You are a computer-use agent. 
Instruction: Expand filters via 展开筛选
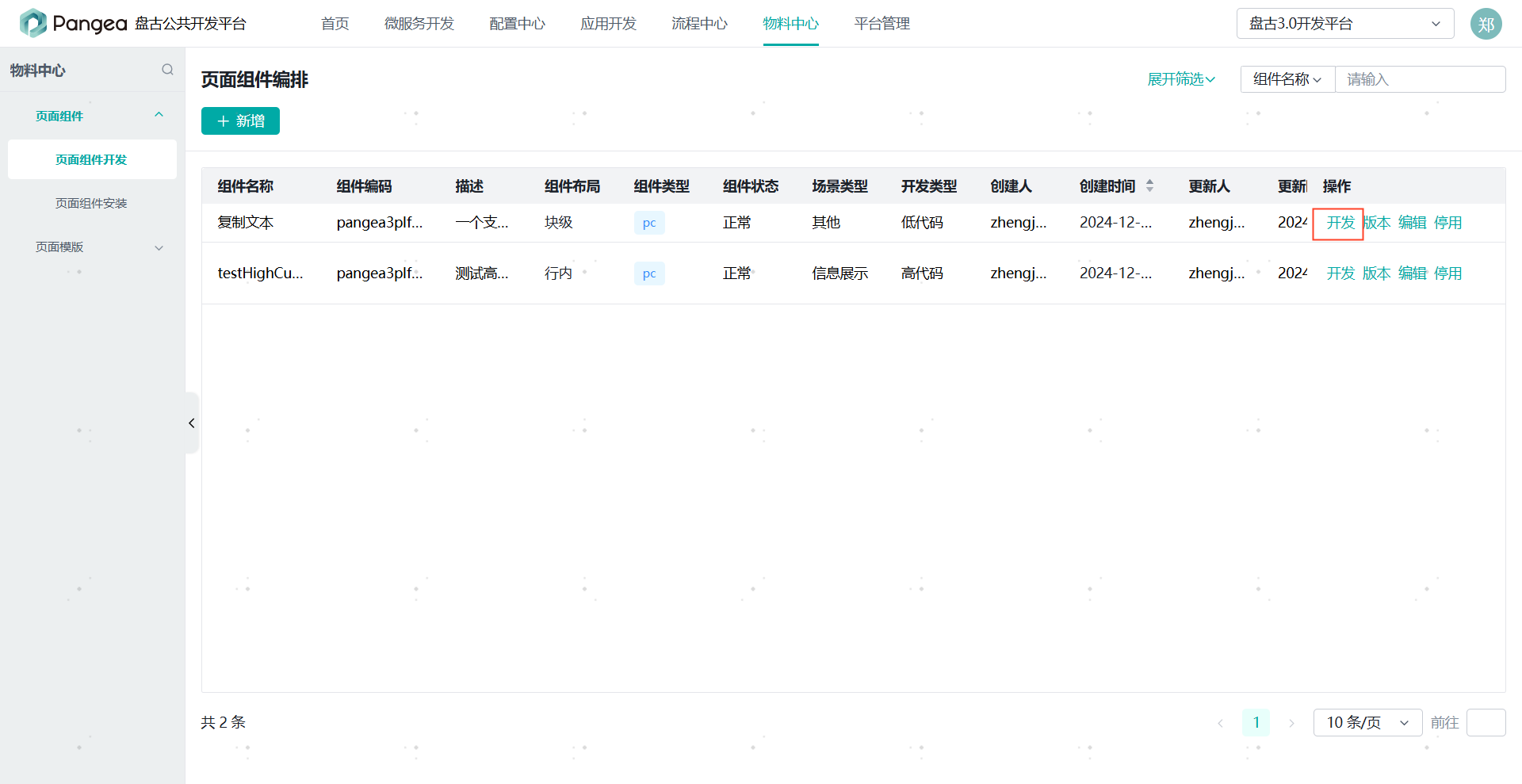tap(1181, 79)
